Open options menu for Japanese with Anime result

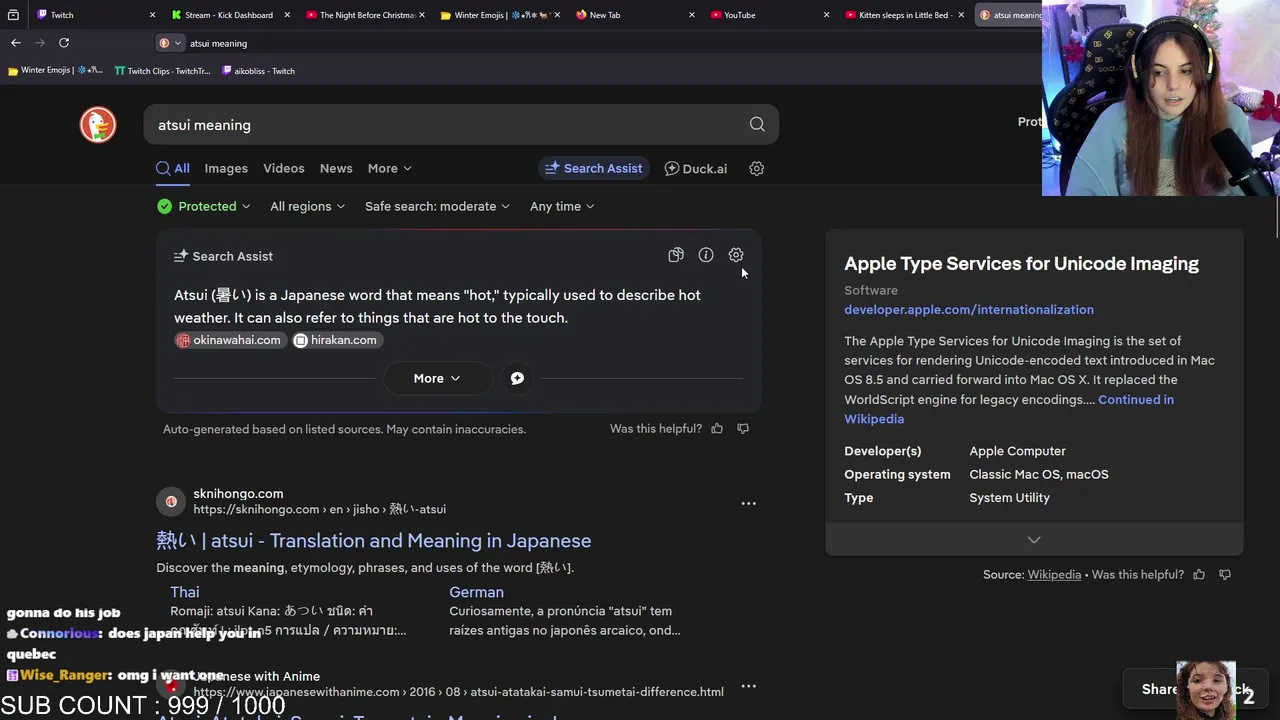pos(748,686)
